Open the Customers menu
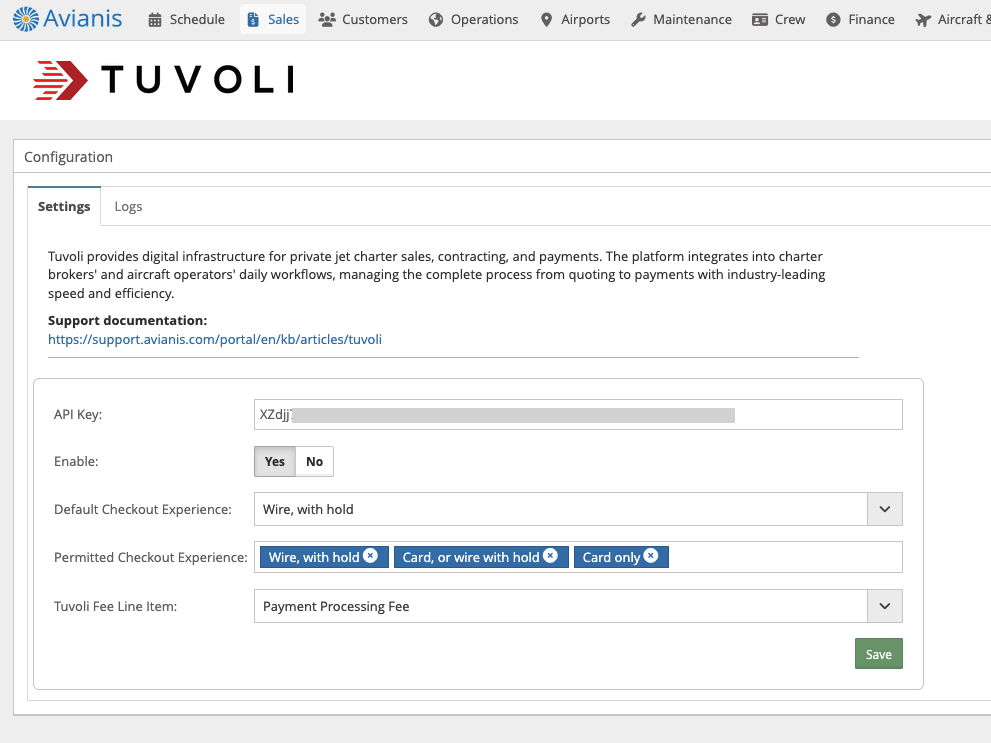This screenshot has height=743, width=991. [363, 20]
